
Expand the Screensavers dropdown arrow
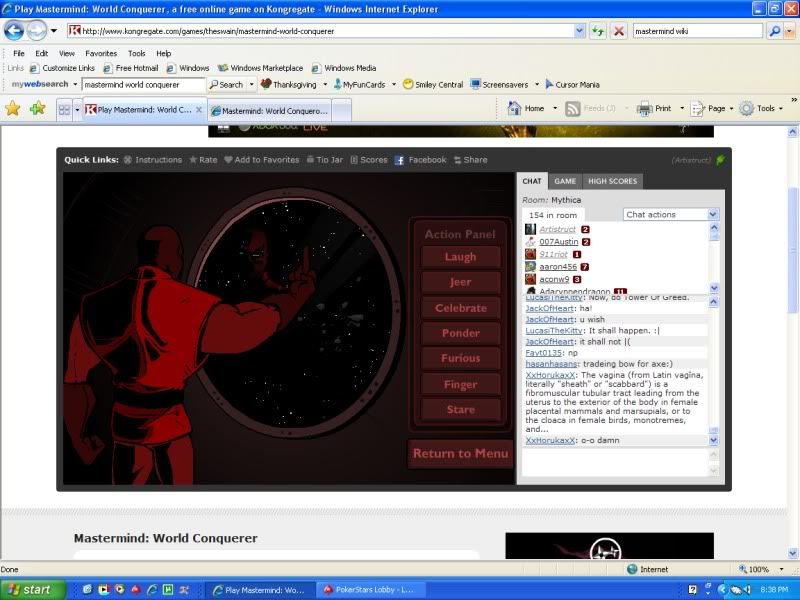537,84
